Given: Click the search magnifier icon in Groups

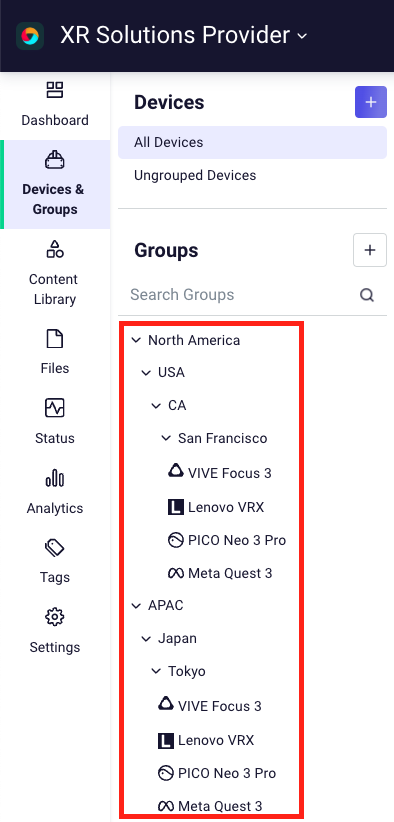Looking at the screenshot, I should point(367,295).
